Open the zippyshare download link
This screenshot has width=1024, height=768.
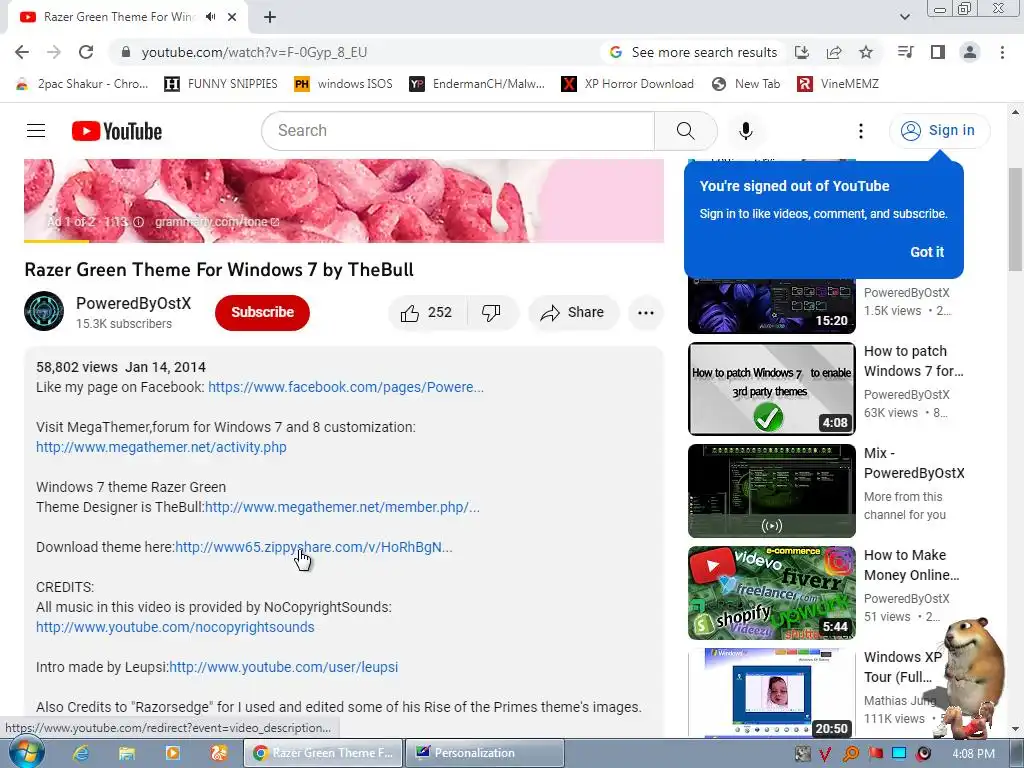pos(313,547)
